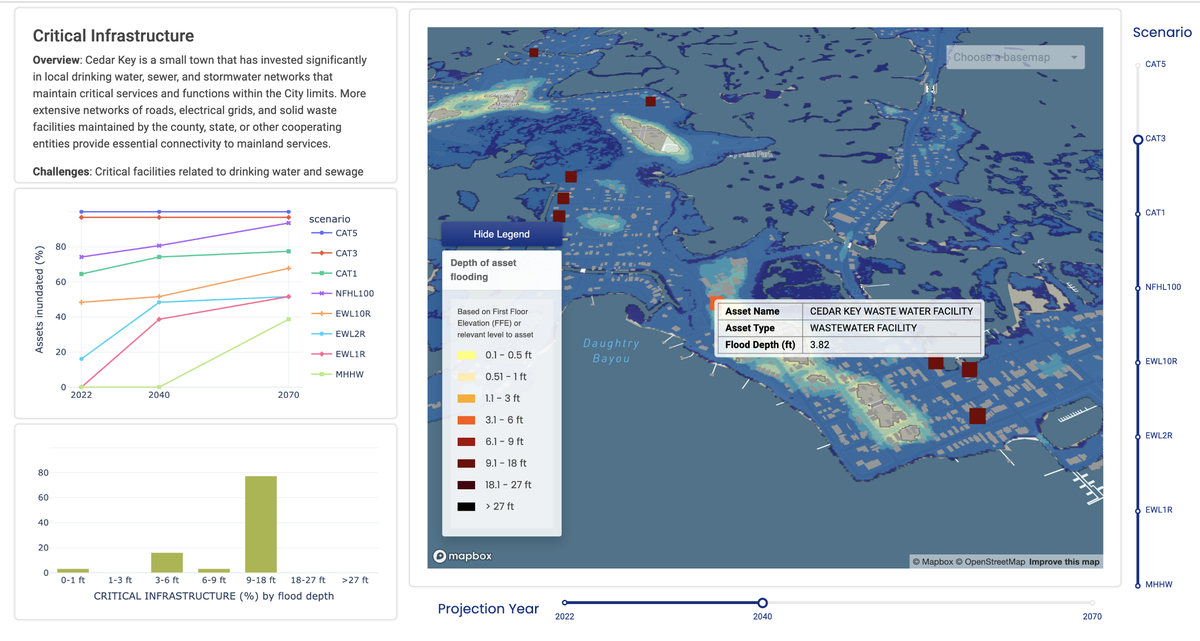Click the EWL2R 2022 data point on line chart

click(81, 359)
